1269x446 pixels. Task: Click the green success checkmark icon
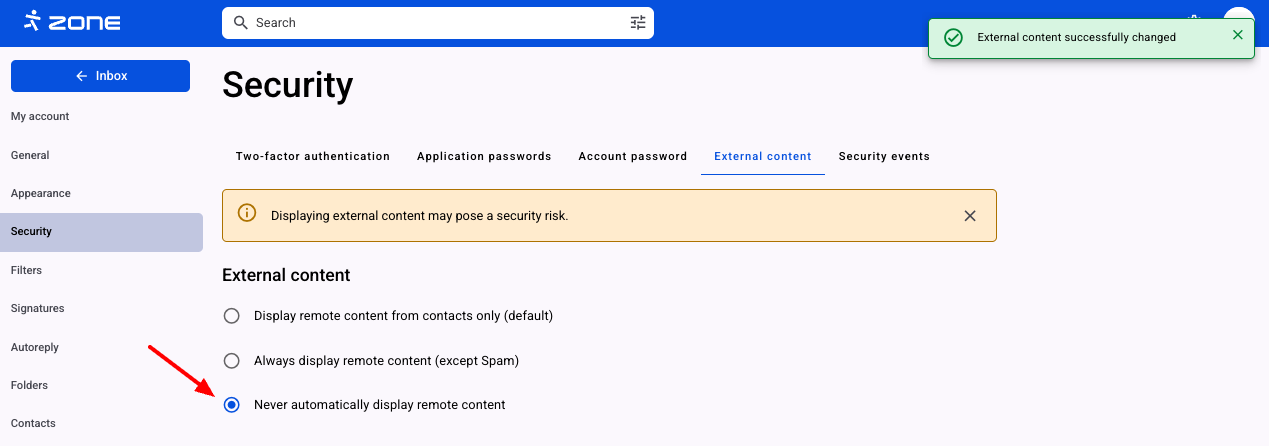point(953,37)
